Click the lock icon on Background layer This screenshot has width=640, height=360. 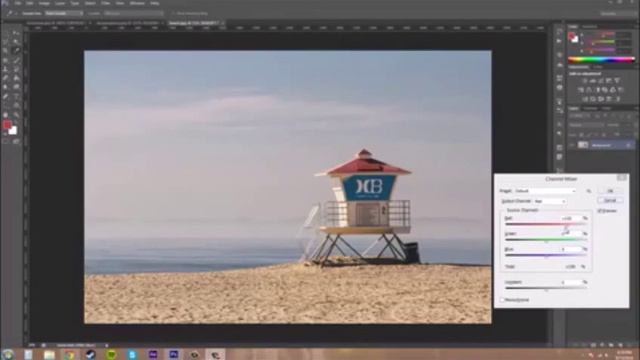629,145
